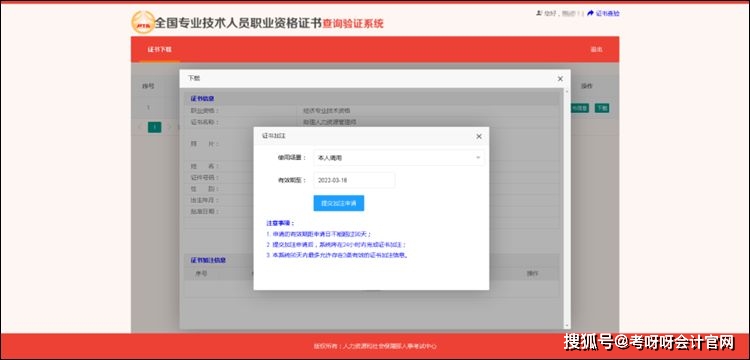
Task: Click the green 下载 button in table row
Action: click(602, 108)
